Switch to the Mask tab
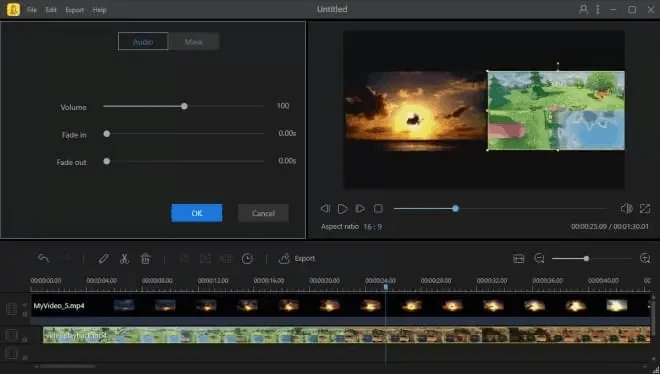660x374 pixels. (194, 42)
